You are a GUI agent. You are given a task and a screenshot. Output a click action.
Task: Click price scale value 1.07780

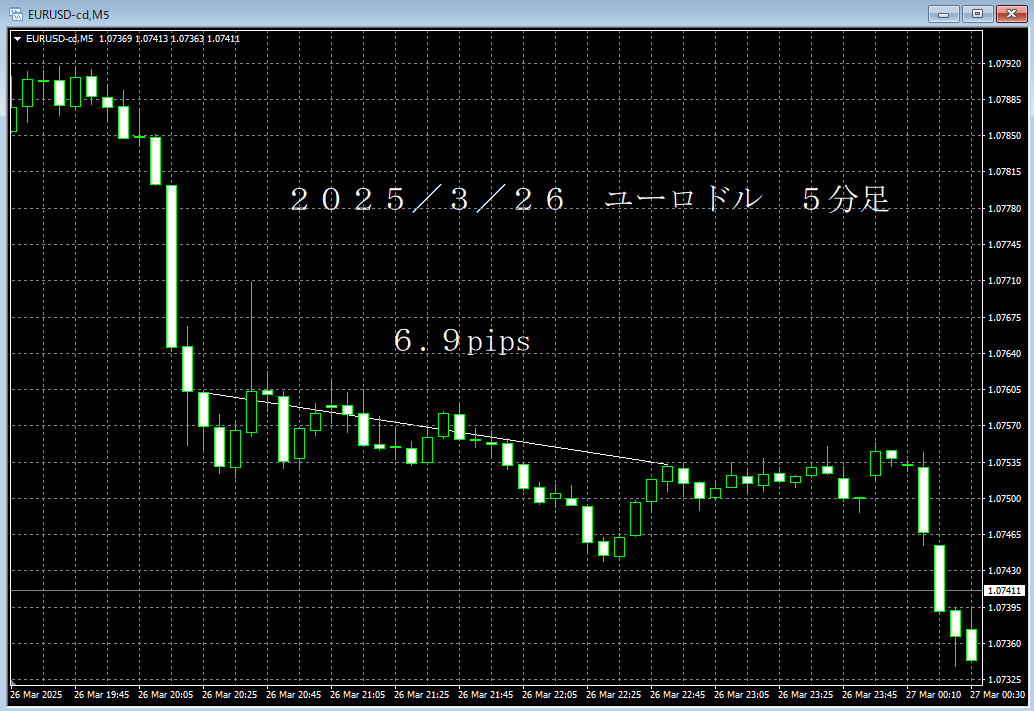click(x=1004, y=208)
